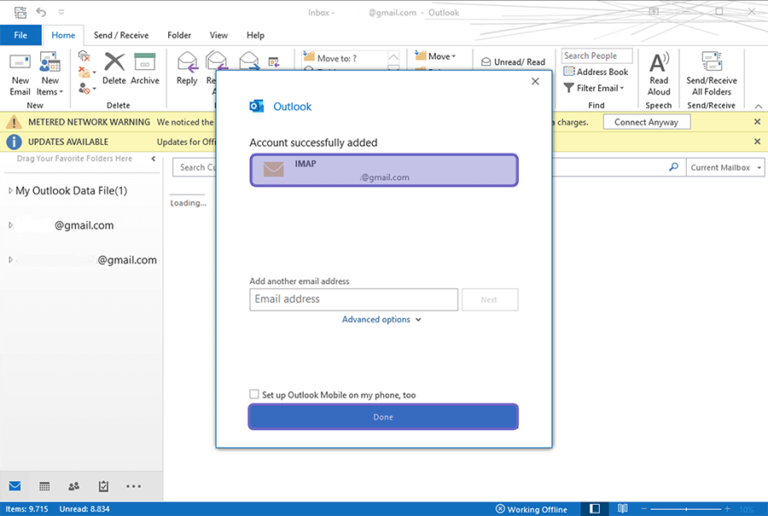Expand the second @gmail.com account
This screenshot has height=516, width=768.
[10, 260]
